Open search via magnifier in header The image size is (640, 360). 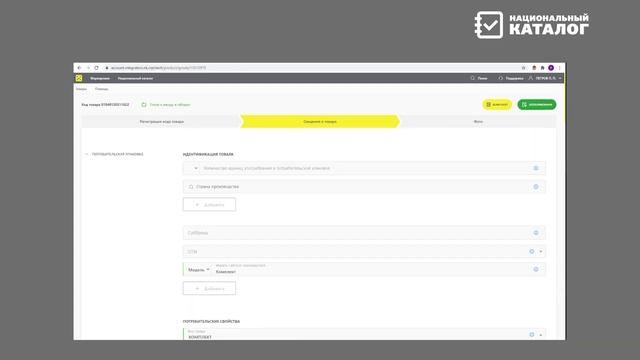[472, 78]
